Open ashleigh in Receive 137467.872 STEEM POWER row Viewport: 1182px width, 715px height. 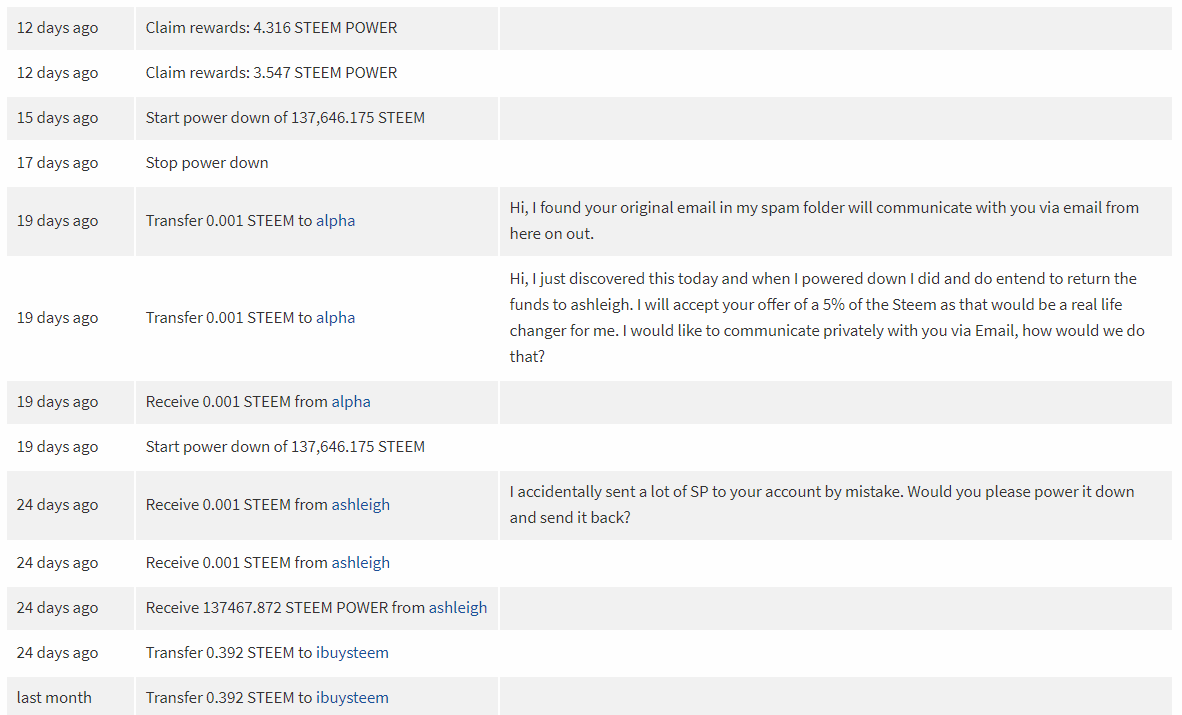click(x=458, y=608)
